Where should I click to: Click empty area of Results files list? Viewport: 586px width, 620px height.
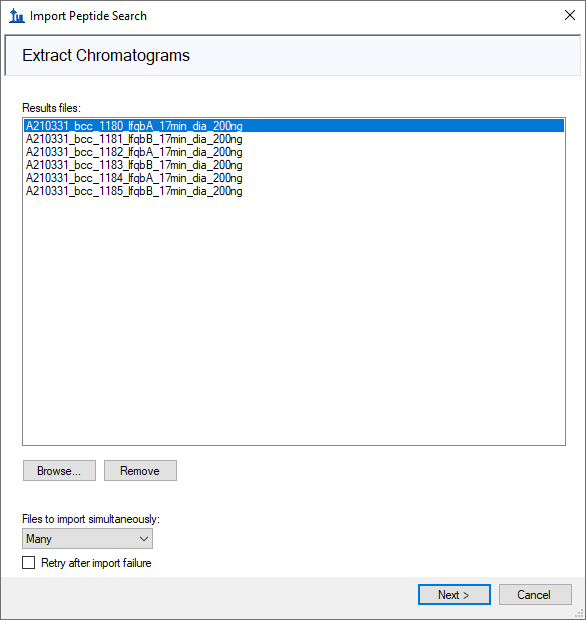[x=294, y=320]
